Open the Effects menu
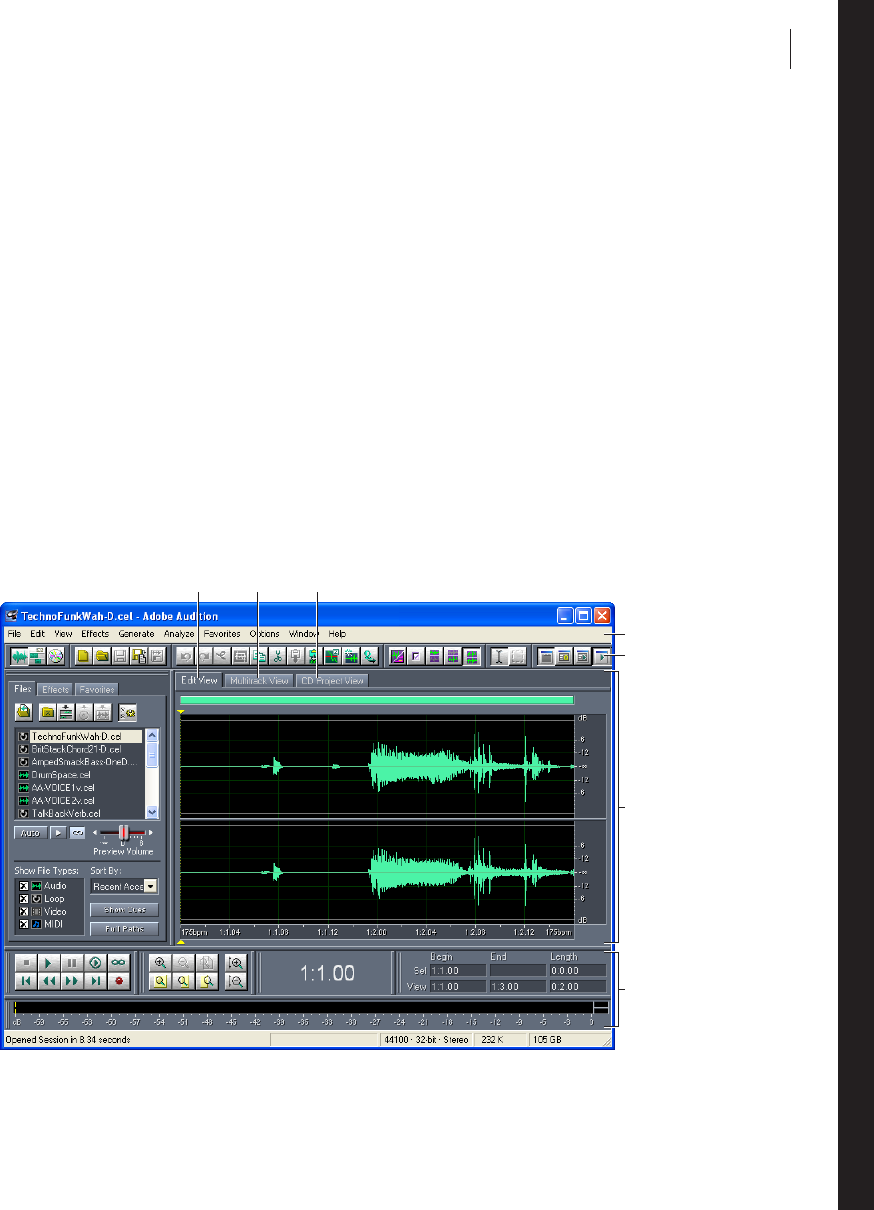The width and height of the screenshot is (874, 1210). click(95, 634)
